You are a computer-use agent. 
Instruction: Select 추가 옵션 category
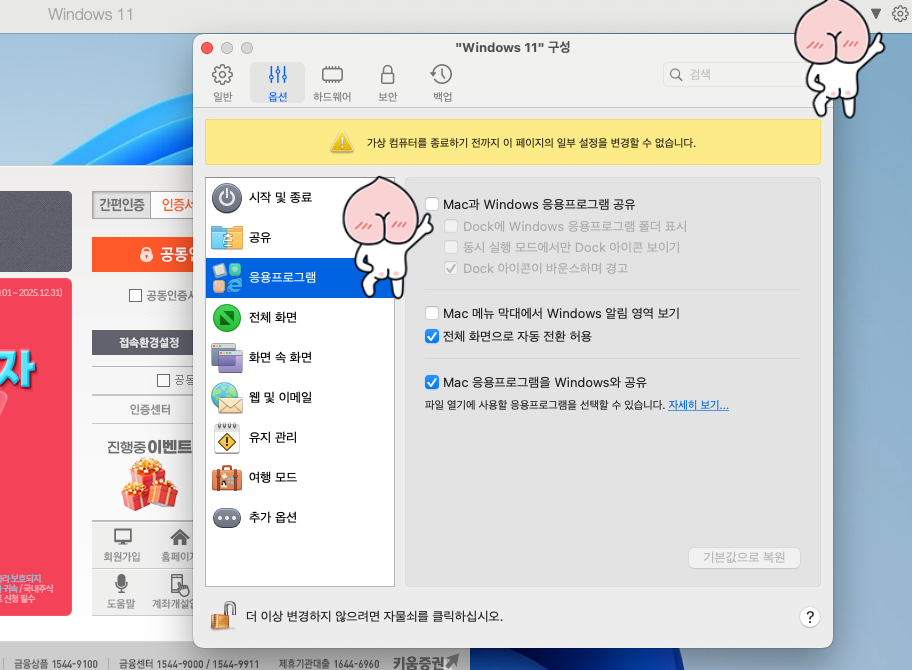pos(300,517)
